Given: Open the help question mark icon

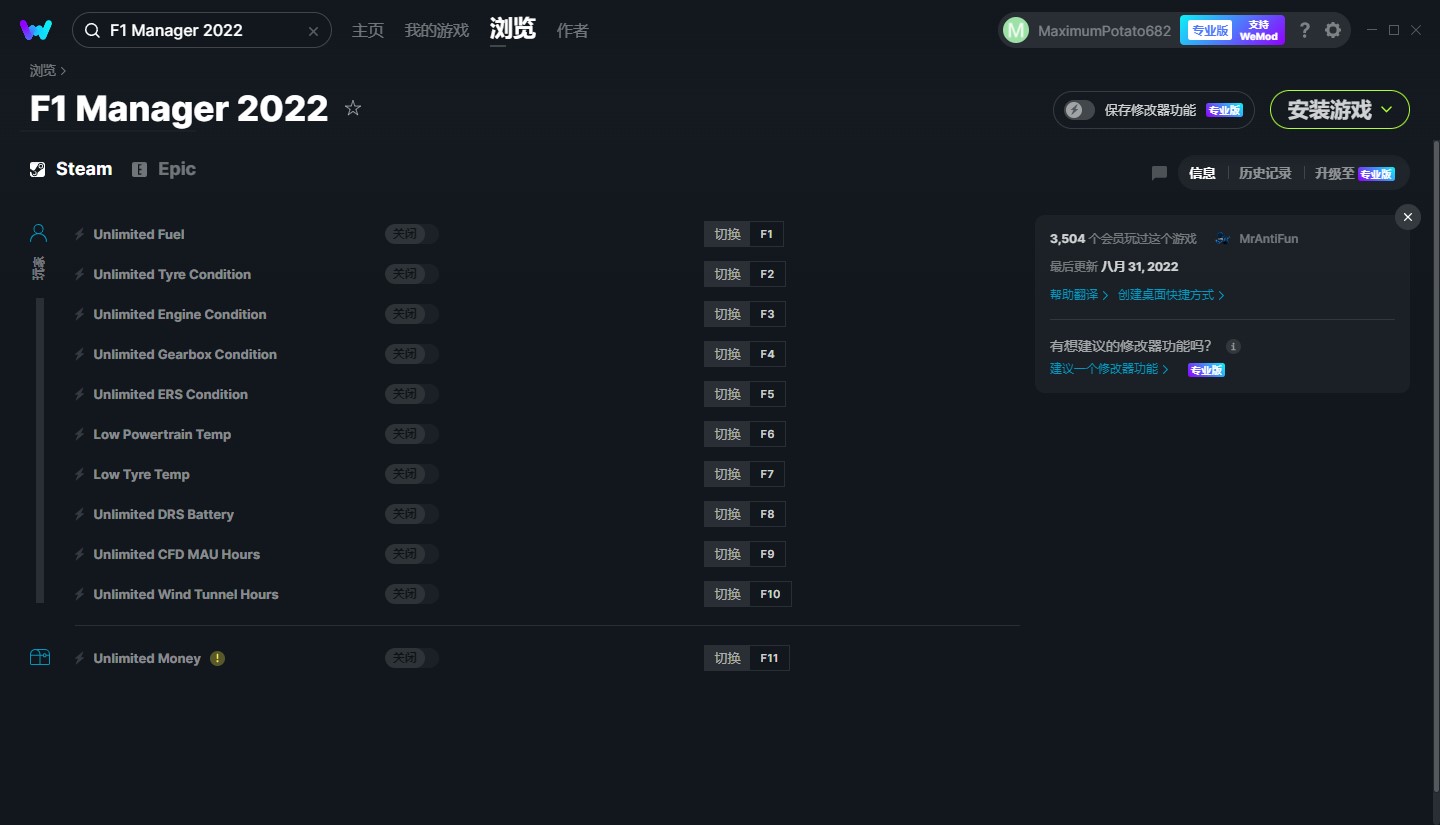Looking at the screenshot, I should pos(1304,30).
